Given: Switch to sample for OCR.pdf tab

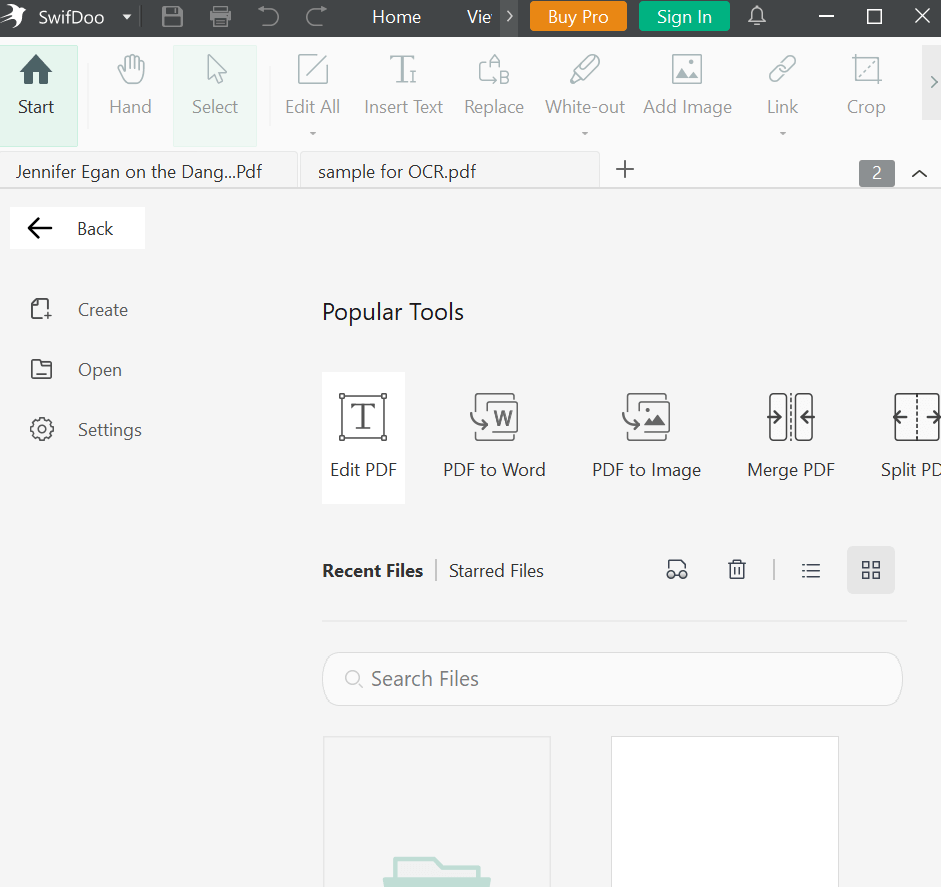Looking at the screenshot, I should 449,170.
